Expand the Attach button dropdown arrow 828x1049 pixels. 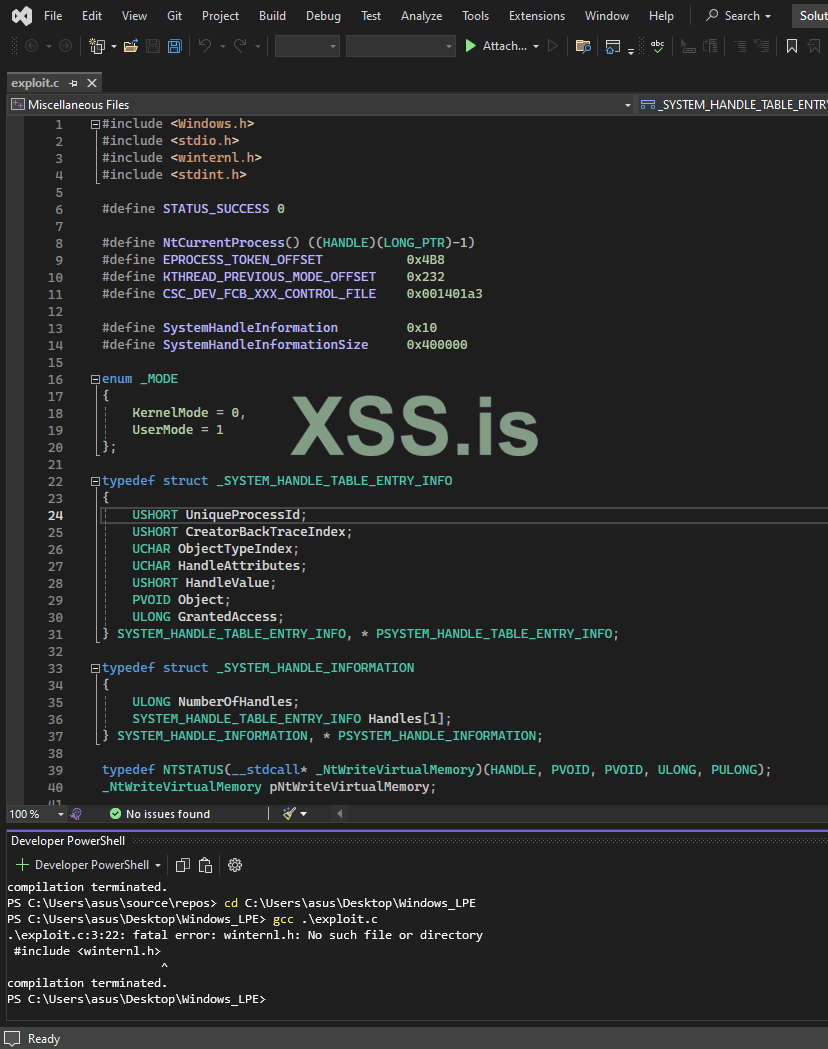[x=536, y=46]
